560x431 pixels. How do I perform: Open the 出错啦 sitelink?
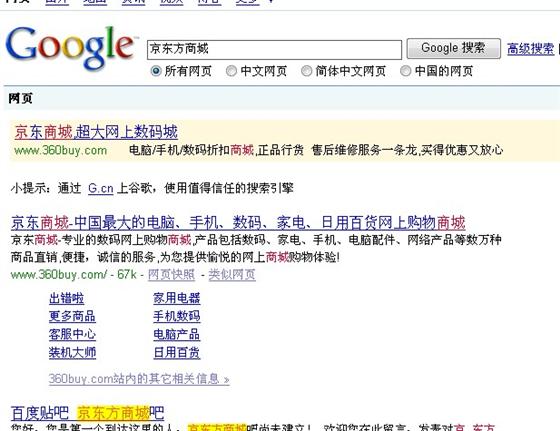point(66,298)
